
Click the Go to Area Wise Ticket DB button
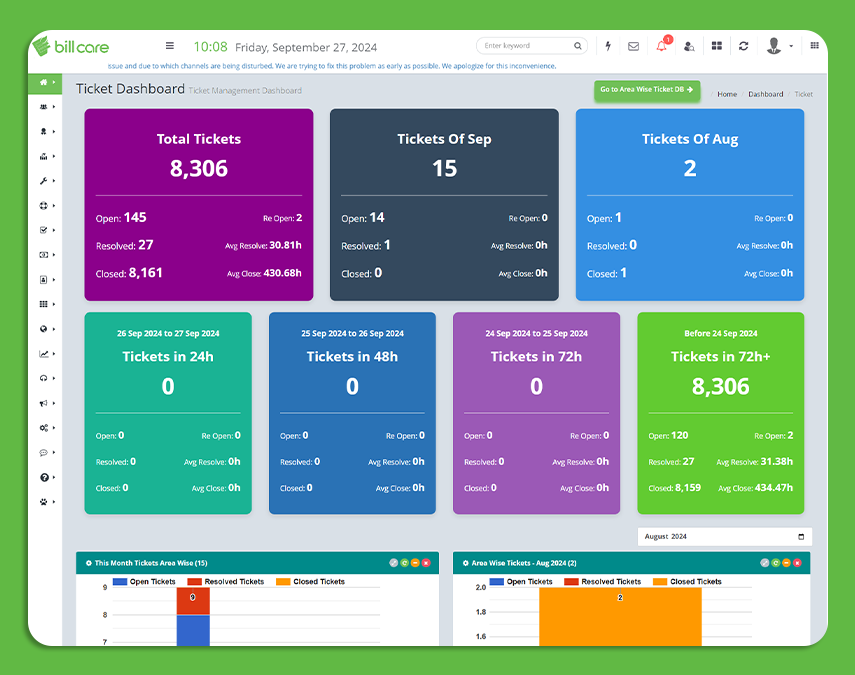pyautogui.click(x=646, y=90)
